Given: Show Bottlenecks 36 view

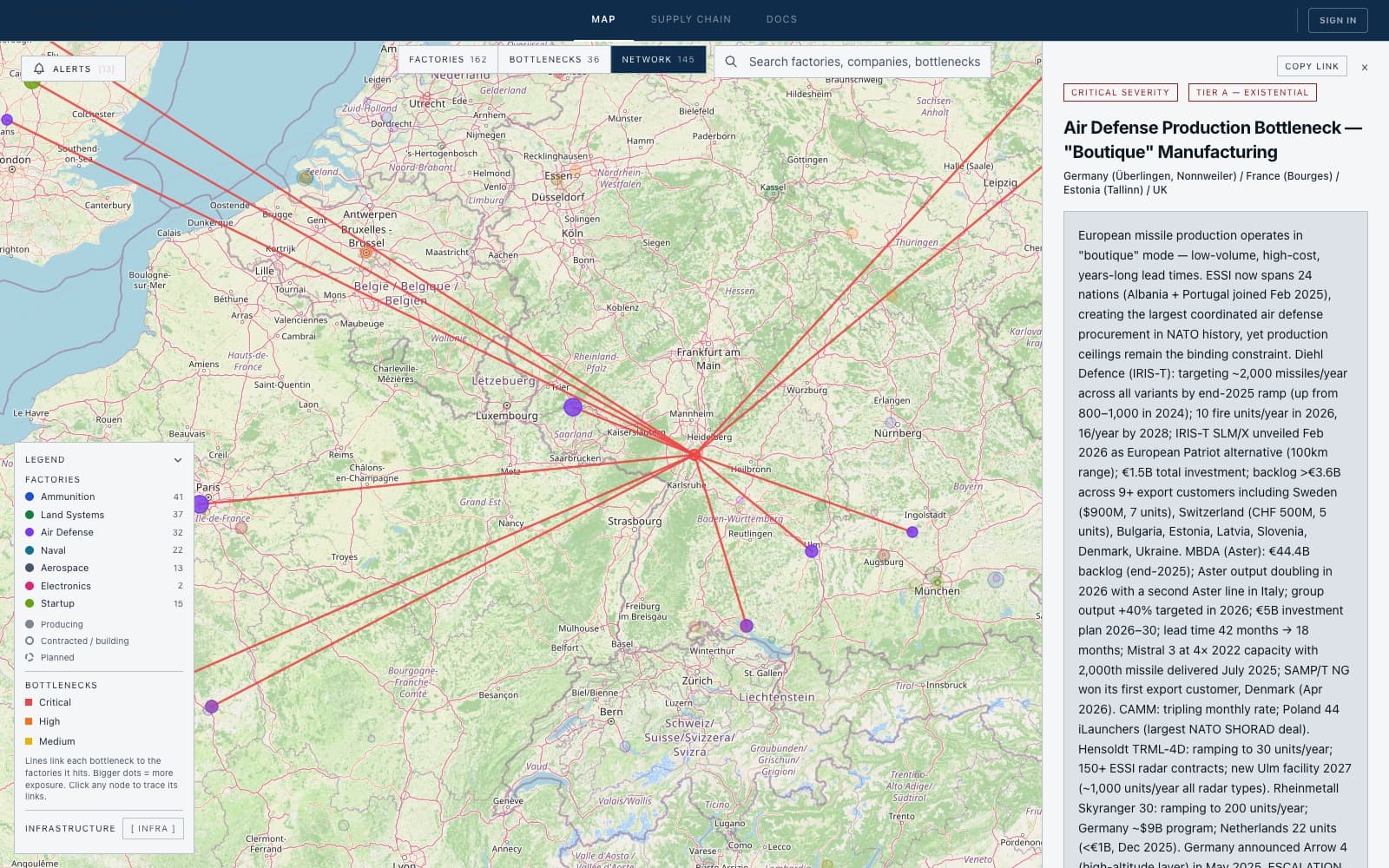Looking at the screenshot, I should (x=555, y=60).
